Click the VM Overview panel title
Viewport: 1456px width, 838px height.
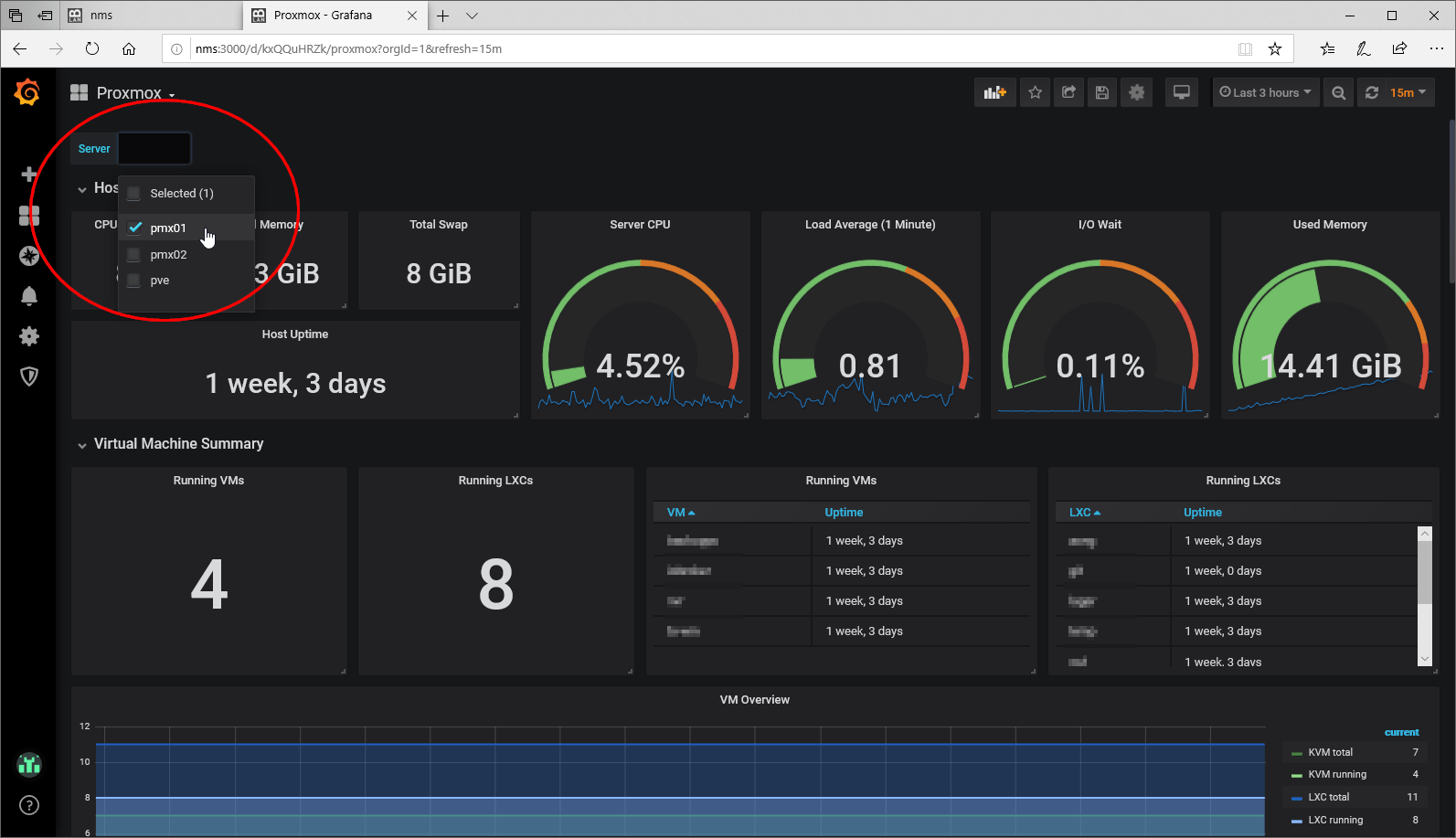tap(754, 700)
